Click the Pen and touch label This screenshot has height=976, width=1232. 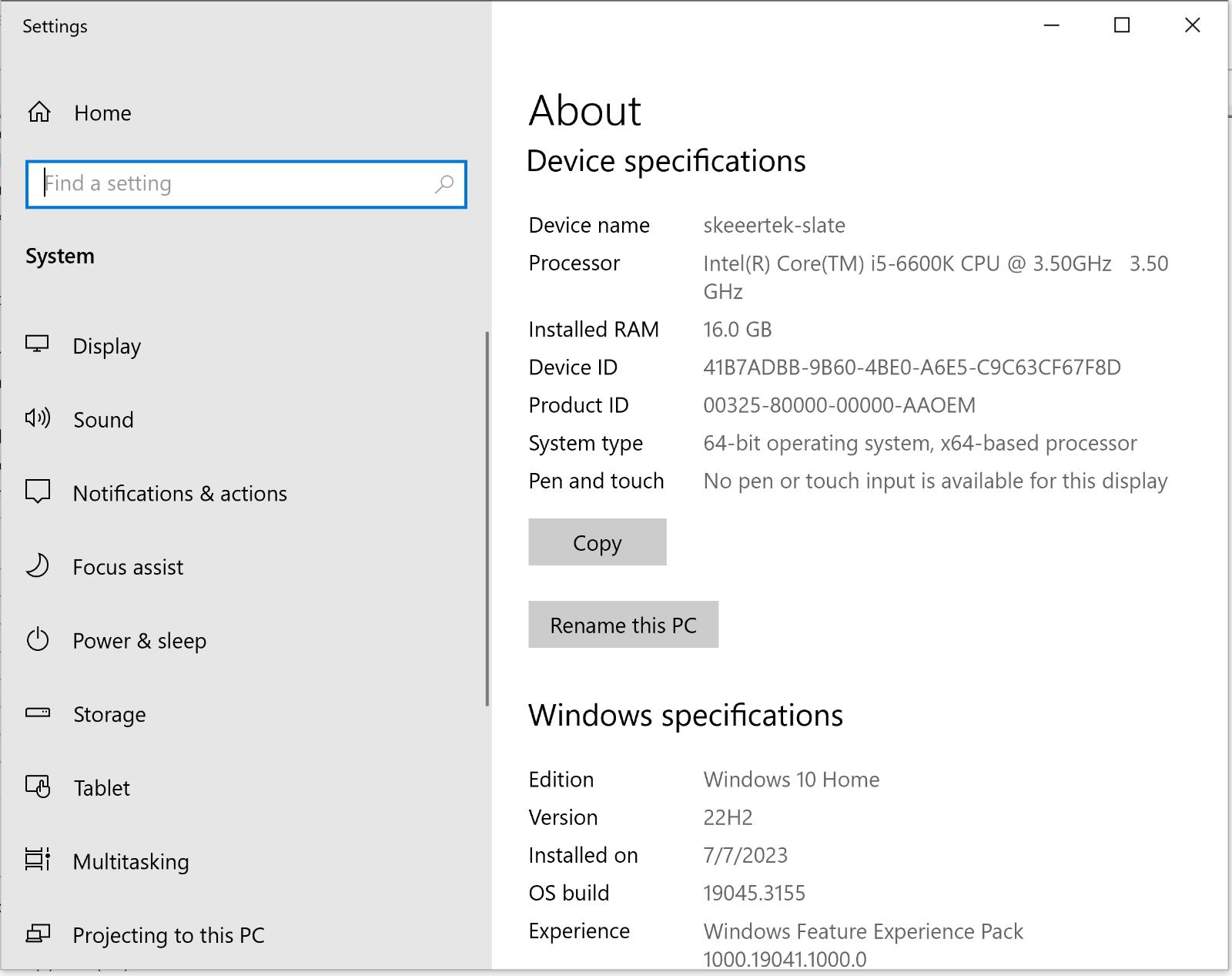[596, 481]
